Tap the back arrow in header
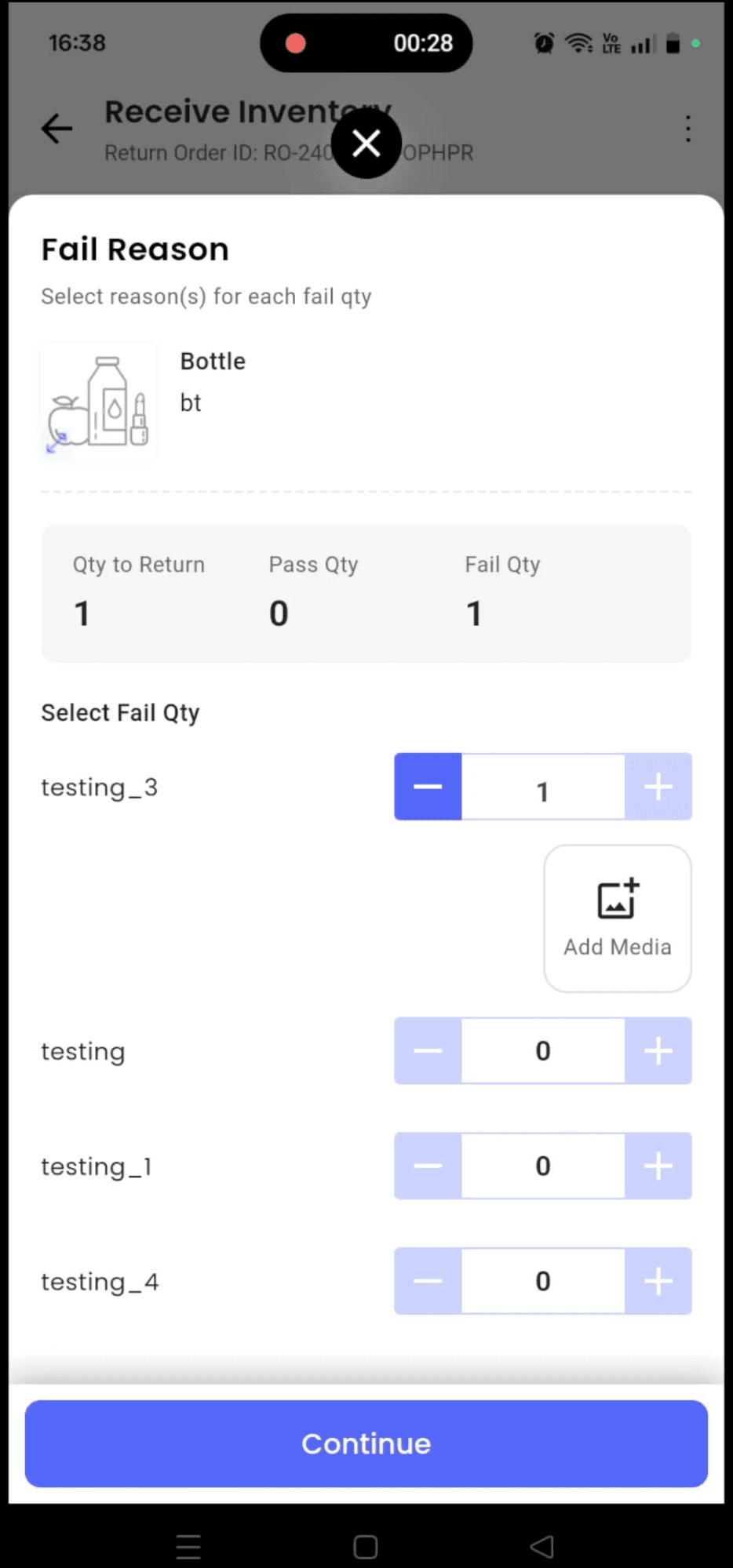Image resolution: width=733 pixels, height=1568 pixels. click(57, 129)
